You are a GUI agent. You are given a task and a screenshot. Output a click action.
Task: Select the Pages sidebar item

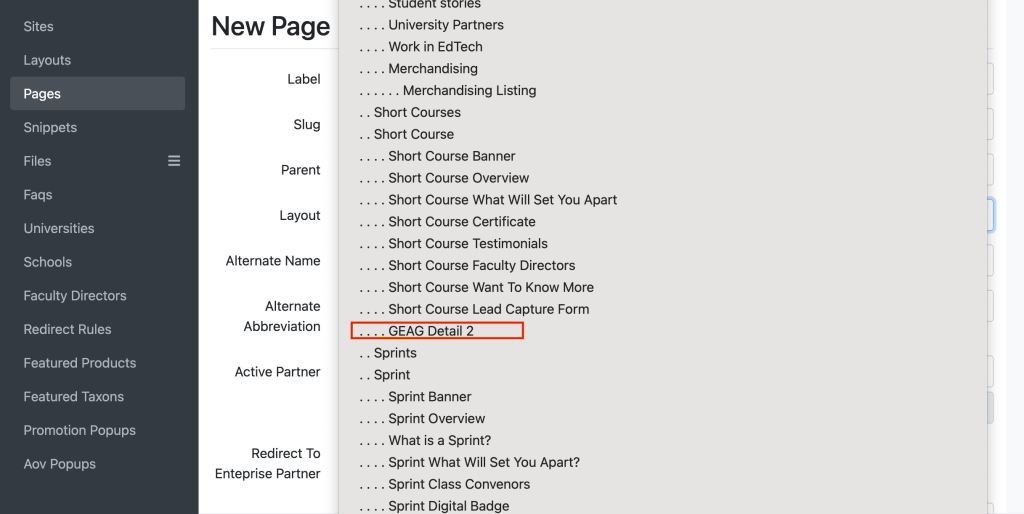42,94
